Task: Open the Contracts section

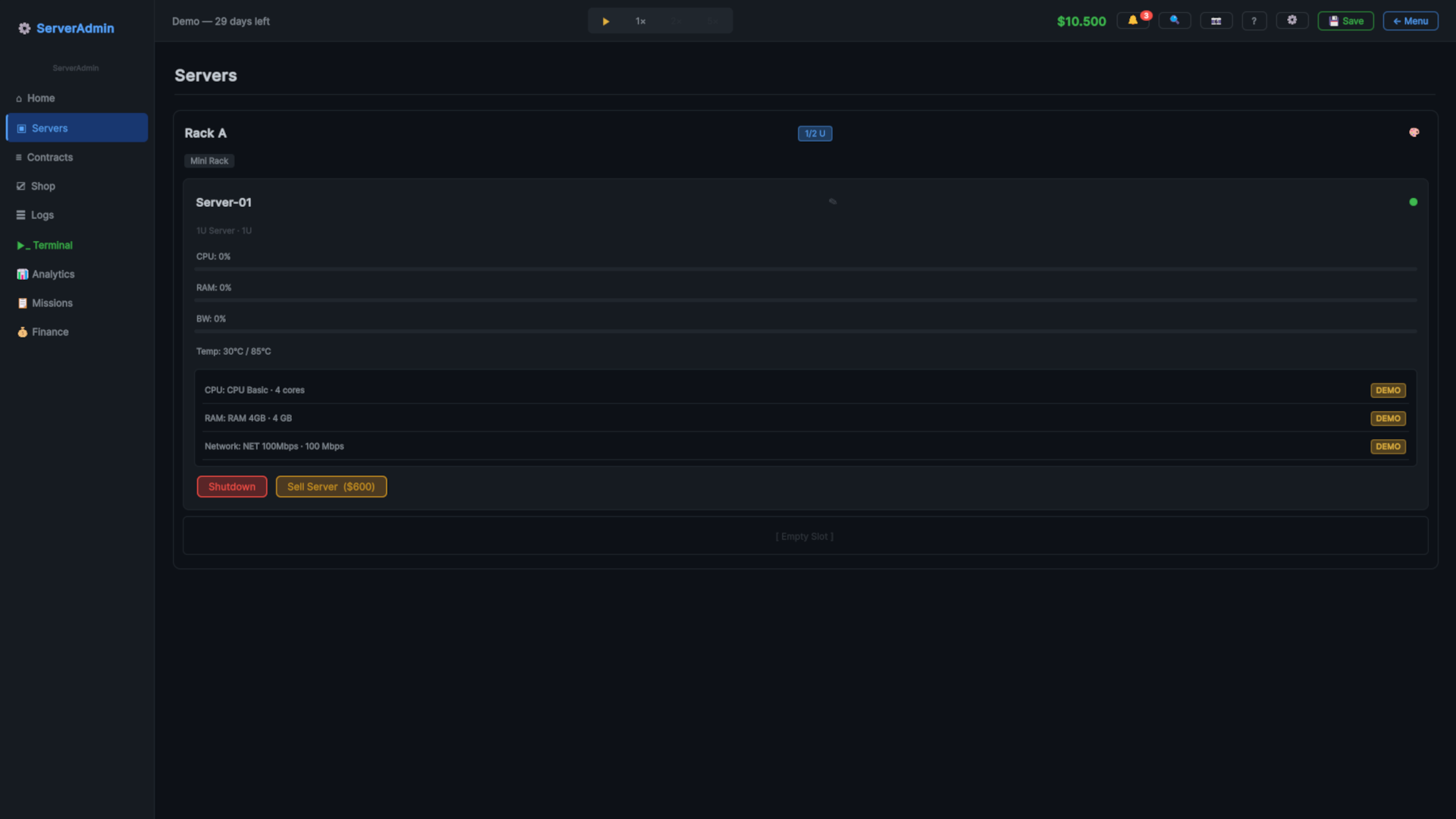Action: coord(77,157)
